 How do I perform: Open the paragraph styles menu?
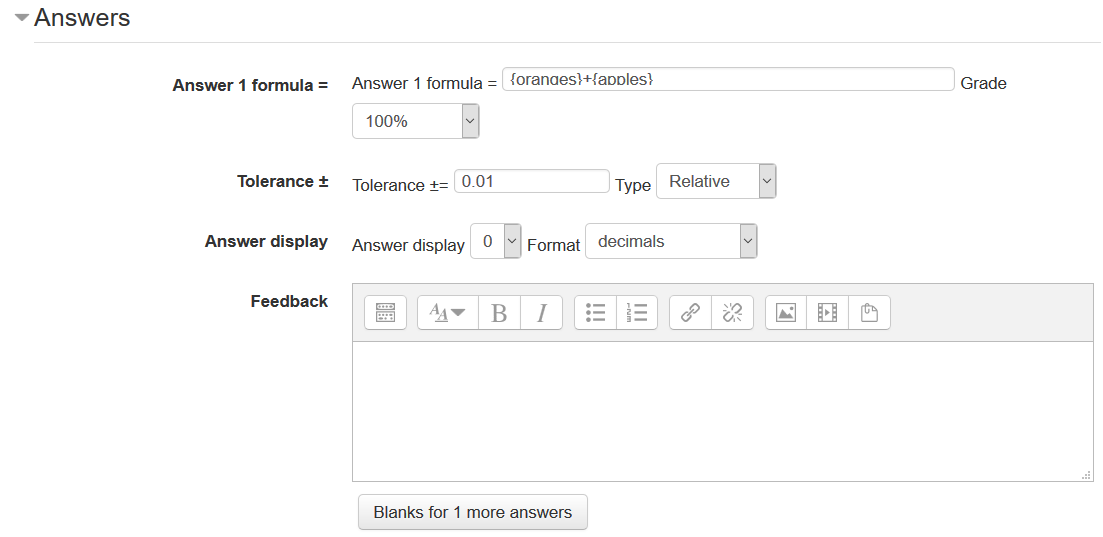(x=447, y=313)
